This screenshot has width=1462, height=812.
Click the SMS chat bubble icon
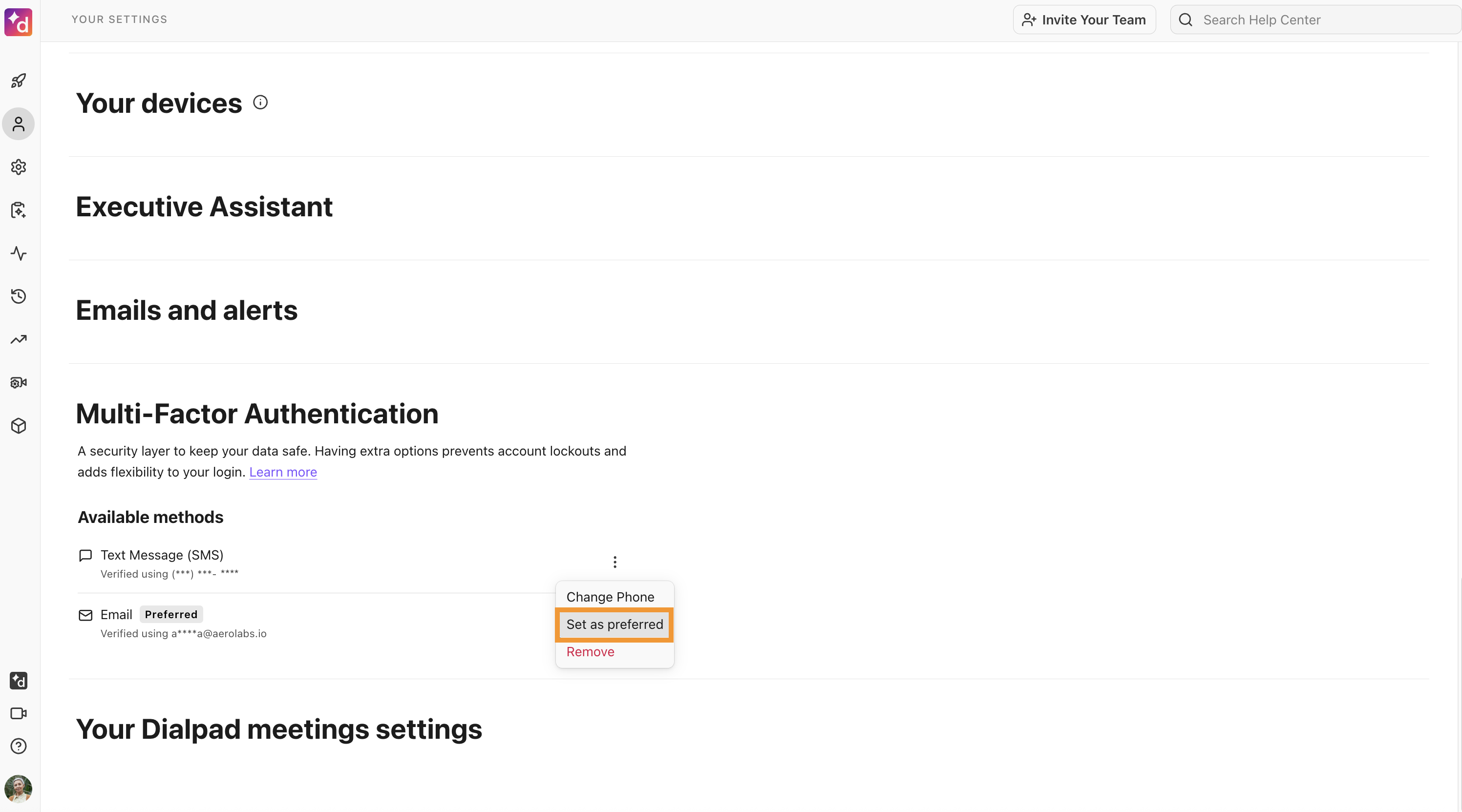pyautogui.click(x=85, y=556)
